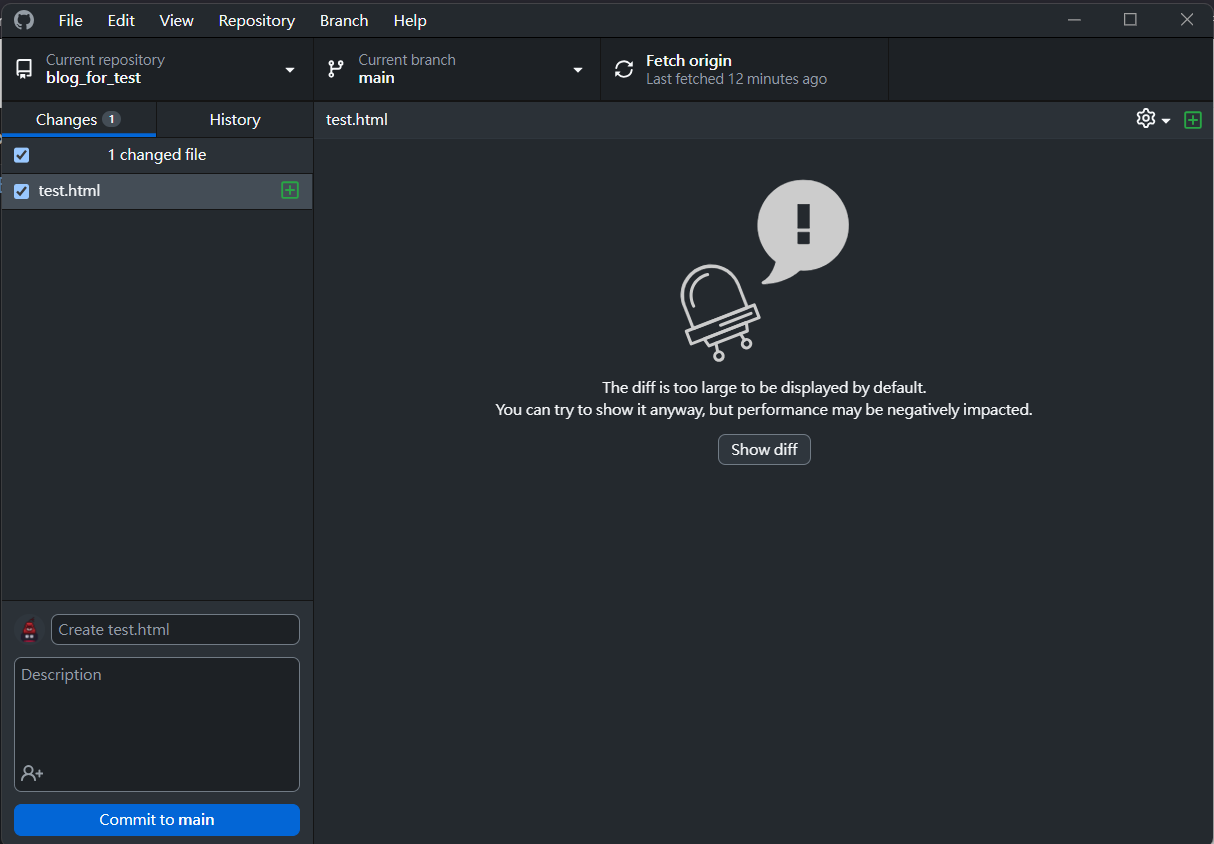Open the Branch menu
This screenshot has height=844, width=1214.
click(344, 20)
